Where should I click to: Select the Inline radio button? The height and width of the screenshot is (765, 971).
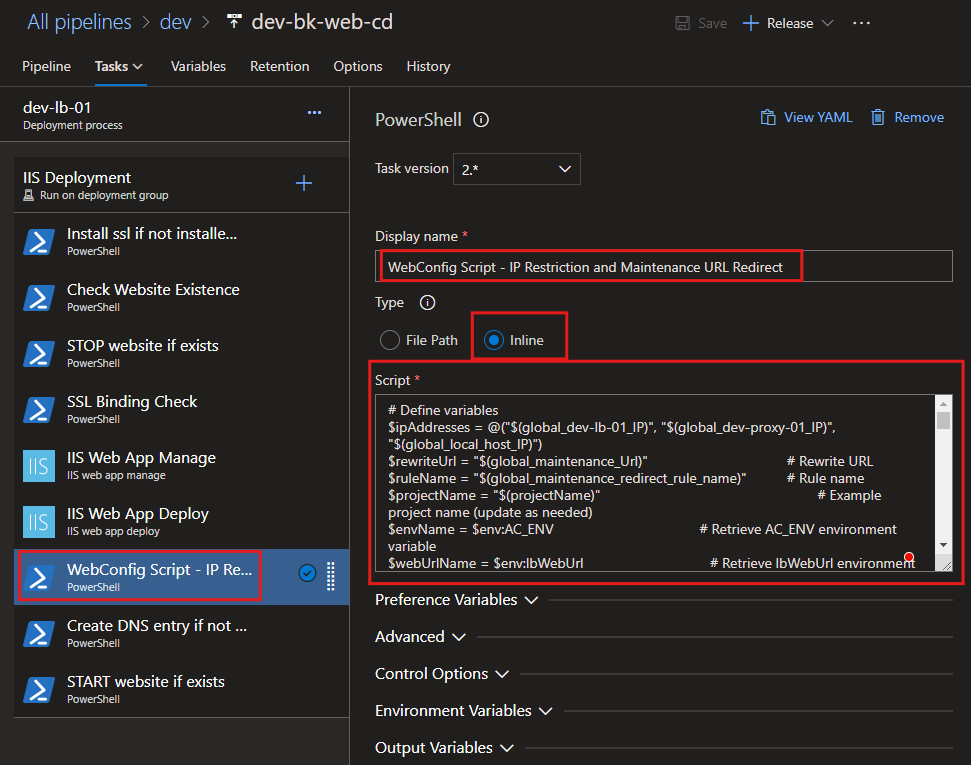click(494, 340)
